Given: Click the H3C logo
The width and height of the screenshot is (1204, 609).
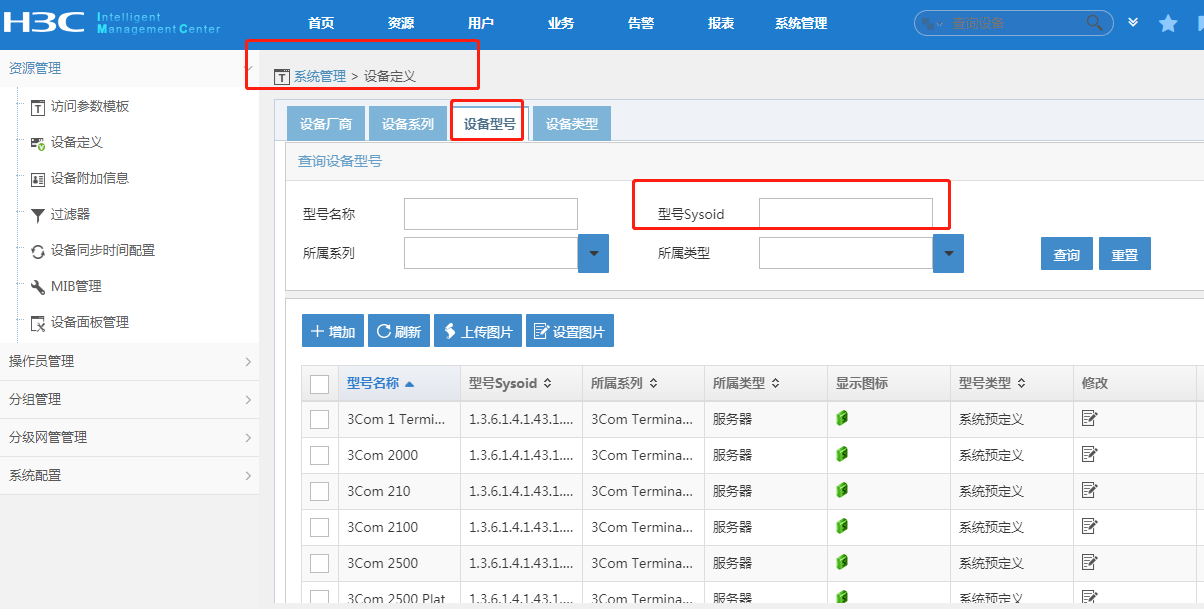Looking at the screenshot, I should (x=43, y=23).
